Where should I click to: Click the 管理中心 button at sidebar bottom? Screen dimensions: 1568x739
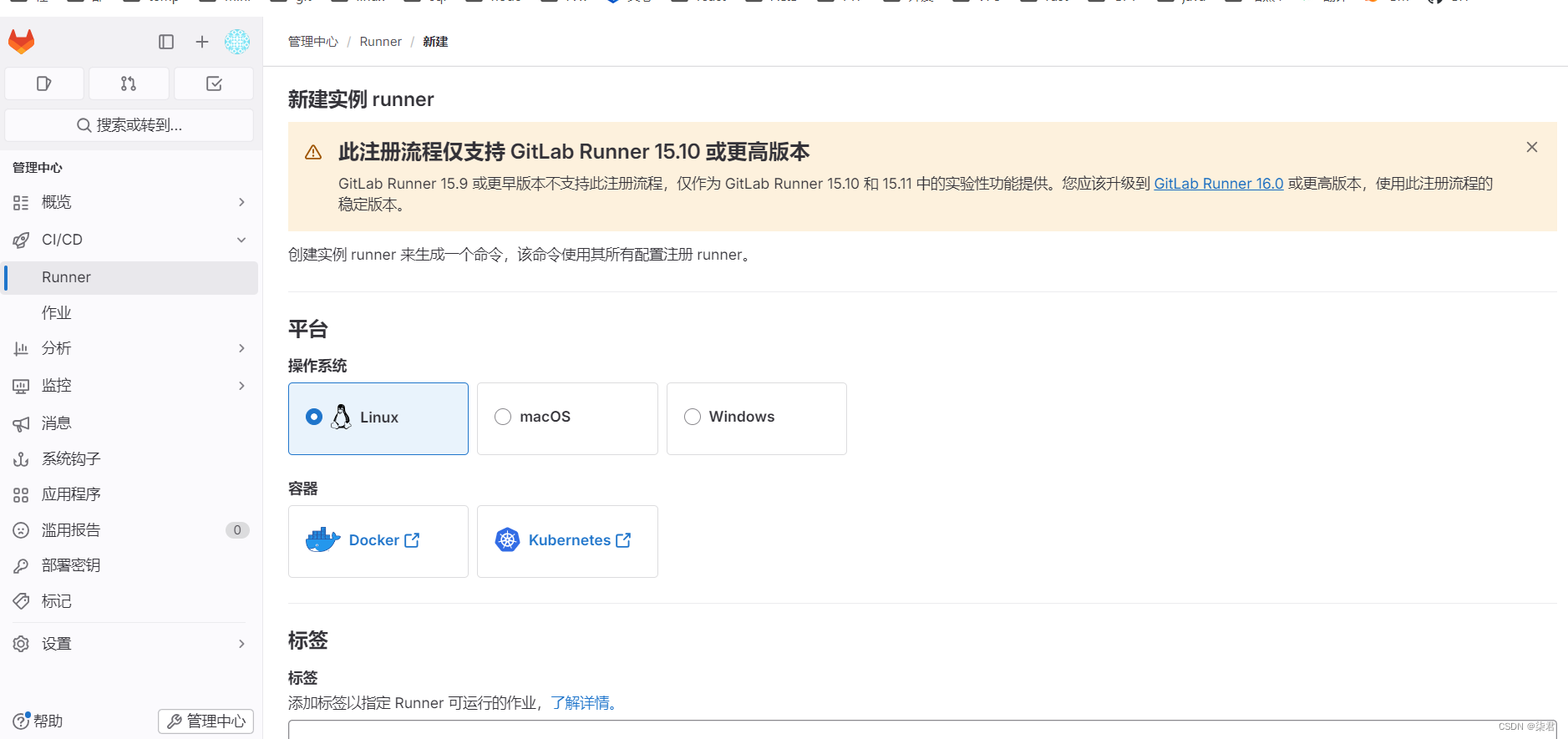pyautogui.click(x=206, y=721)
